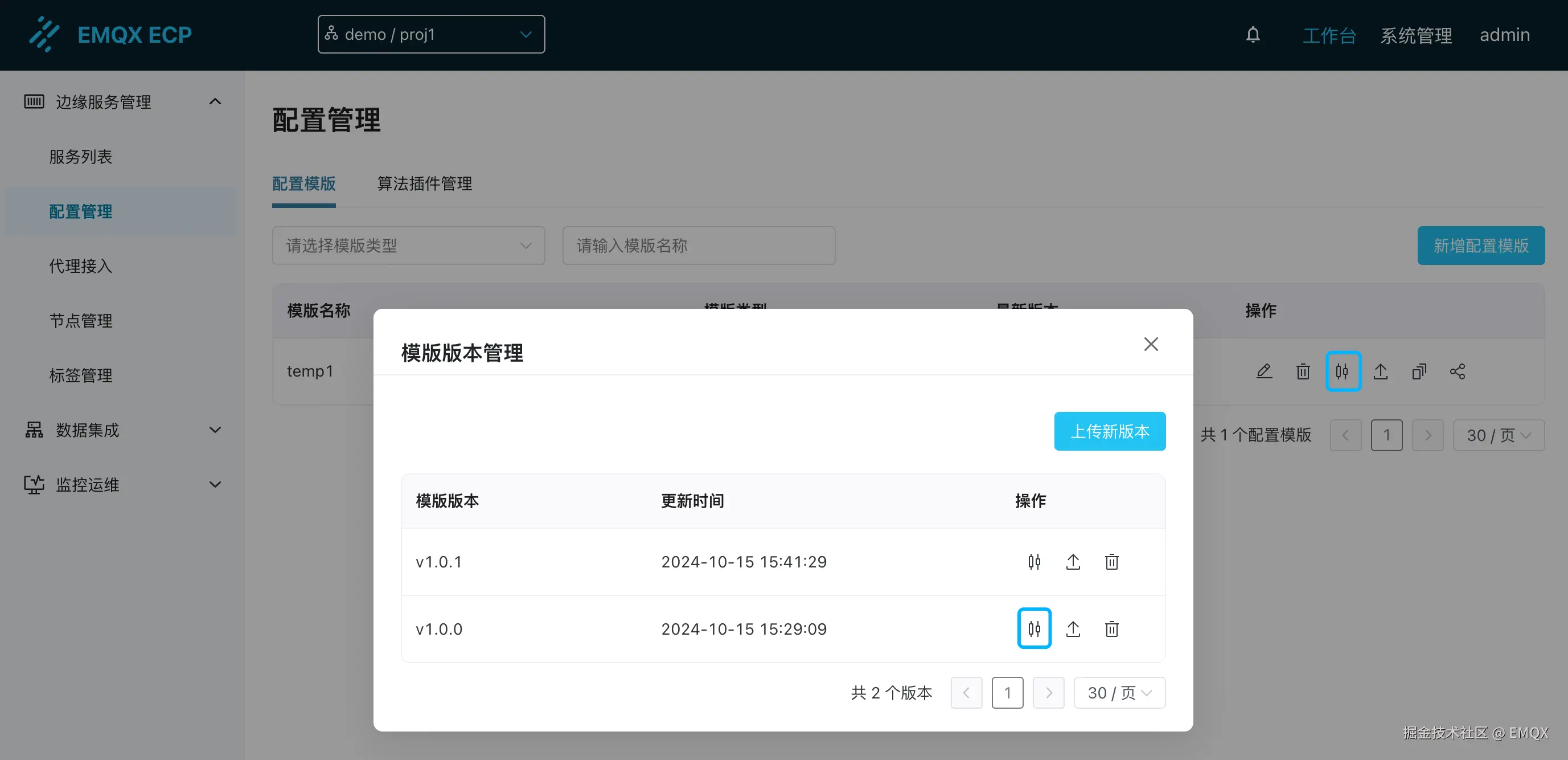This screenshot has width=1568, height=760.
Task: Click the 上传新版本 button
Action: click(1110, 431)
